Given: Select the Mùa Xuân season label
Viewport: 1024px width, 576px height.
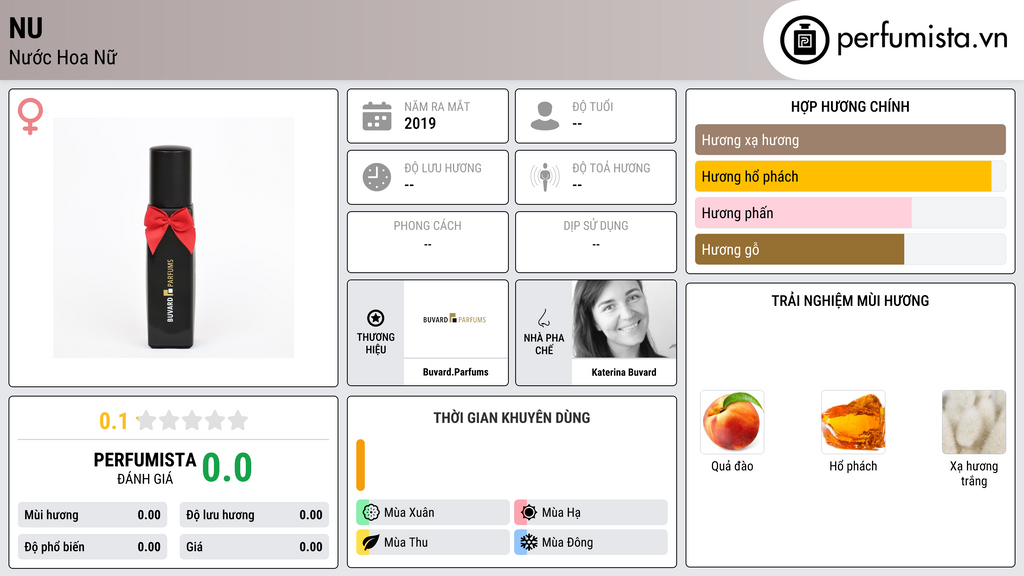Looking at the screenshot, I should 409,513.
